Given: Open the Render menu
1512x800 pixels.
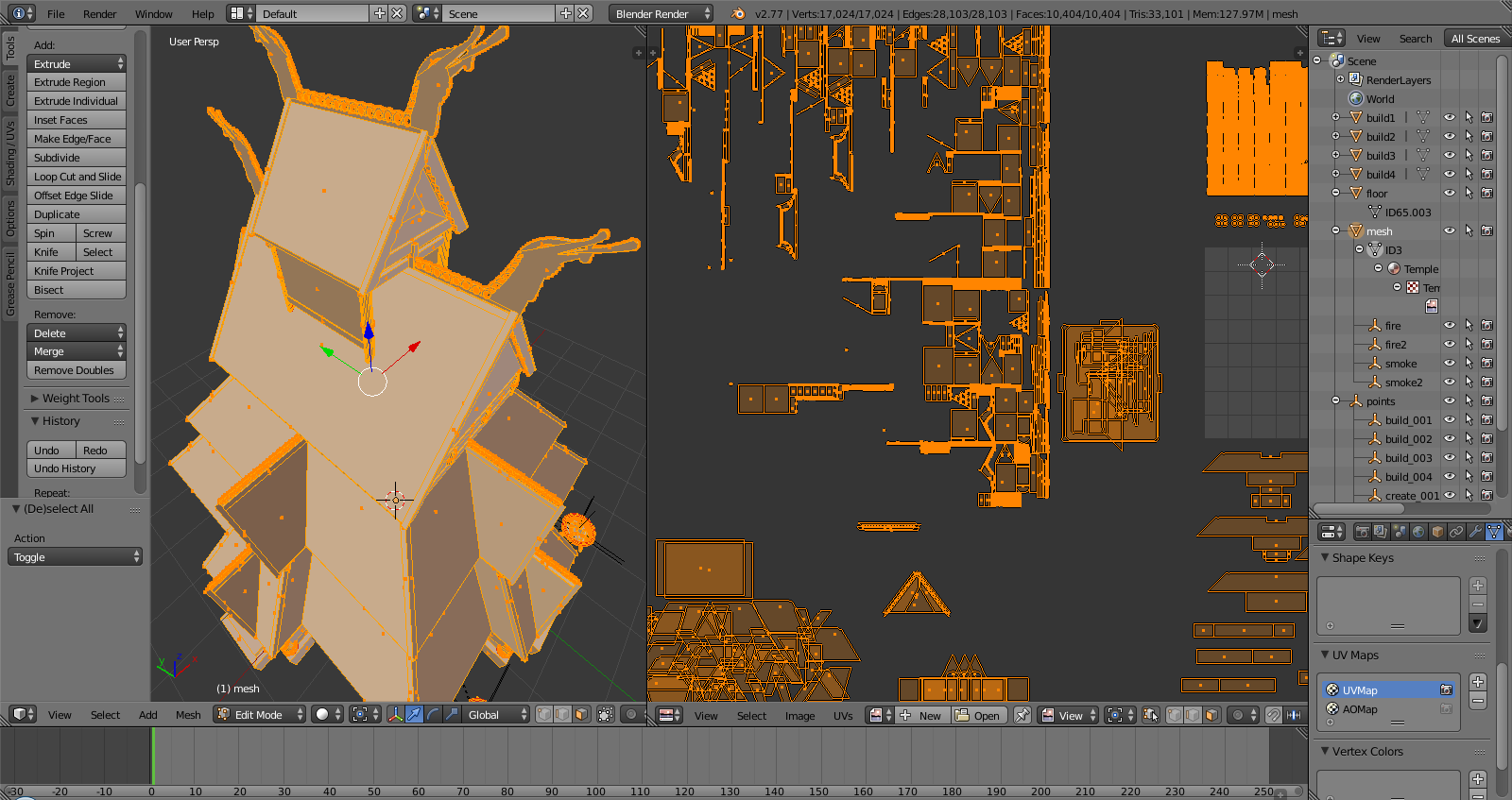Looking at the screenshot, I should coord(99,14).
